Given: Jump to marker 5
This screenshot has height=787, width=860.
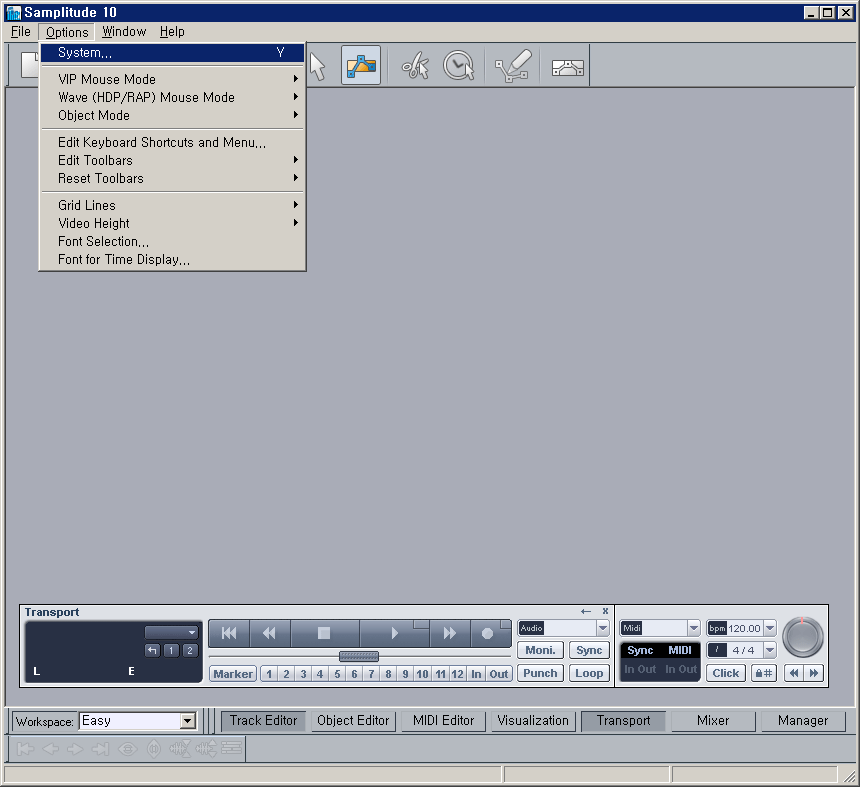Looking at the screenshot, I should [337, 674].
